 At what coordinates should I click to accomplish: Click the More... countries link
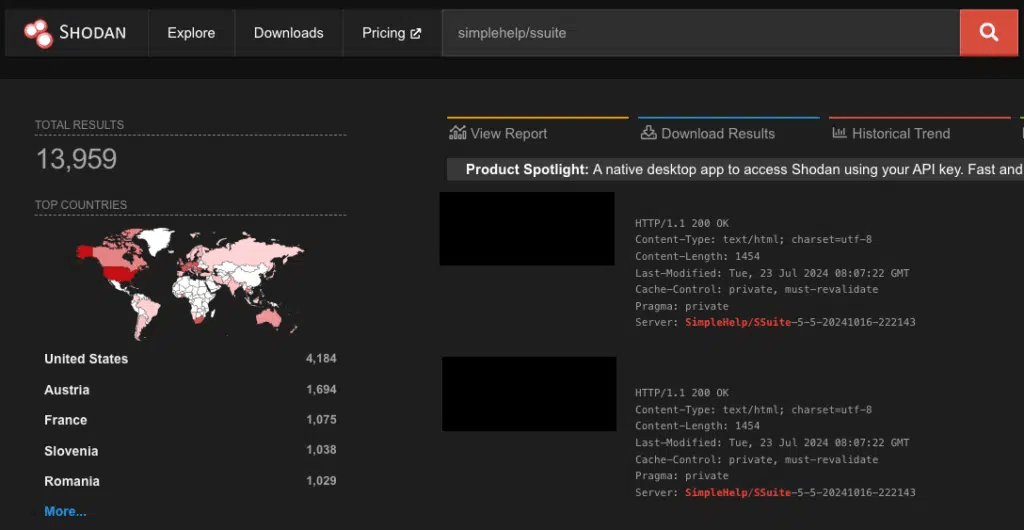pyautogui.click(x=65, y=512)
